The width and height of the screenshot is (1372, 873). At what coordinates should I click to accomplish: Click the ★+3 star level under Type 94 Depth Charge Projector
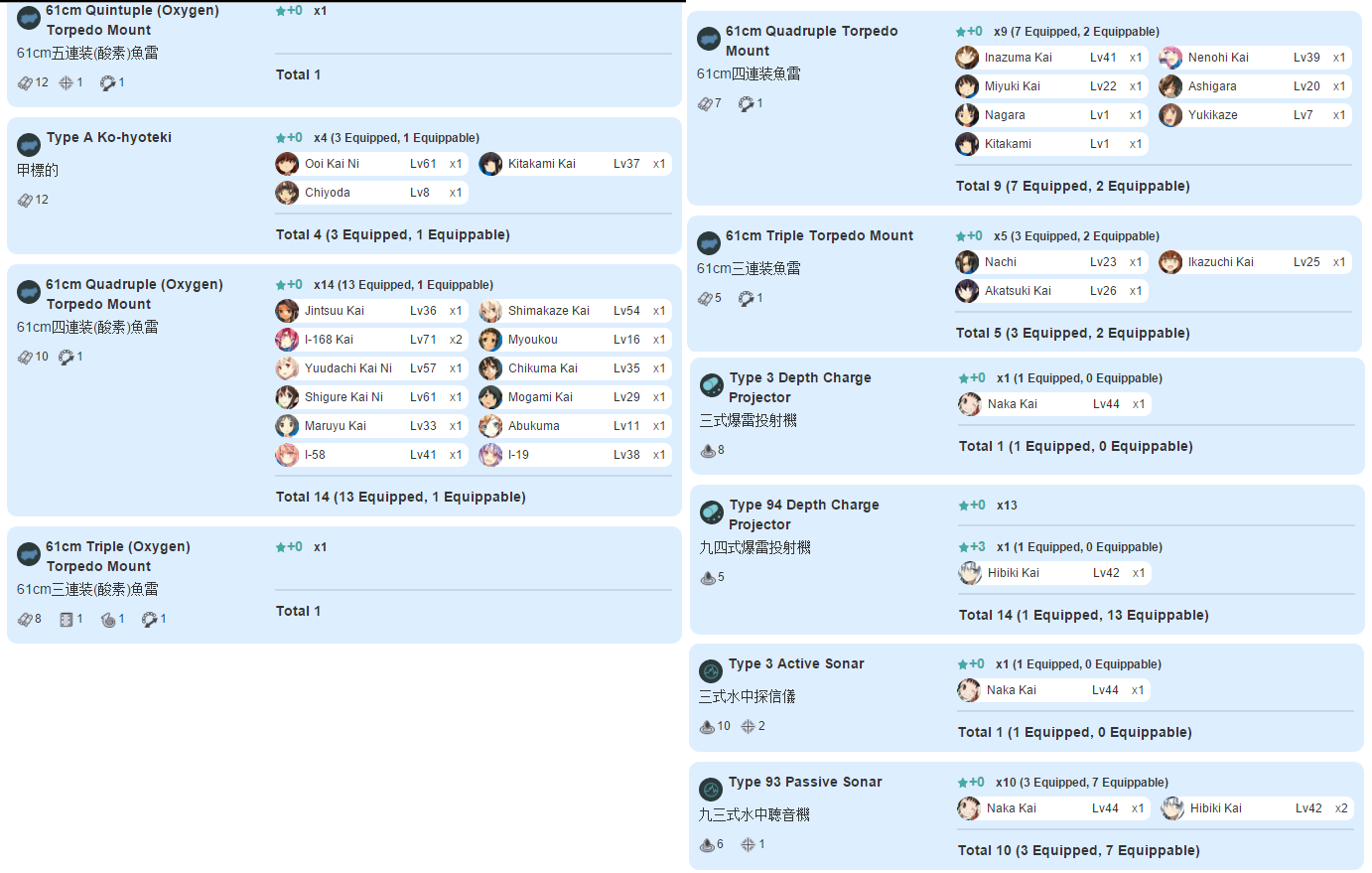point(972,546)
